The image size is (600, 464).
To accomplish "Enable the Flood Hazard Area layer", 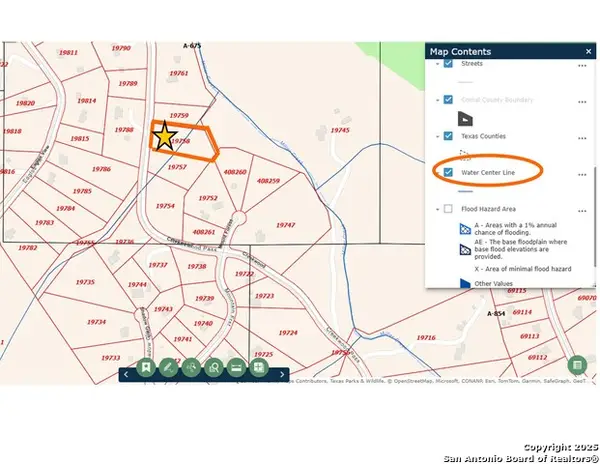I will [449, 209].
